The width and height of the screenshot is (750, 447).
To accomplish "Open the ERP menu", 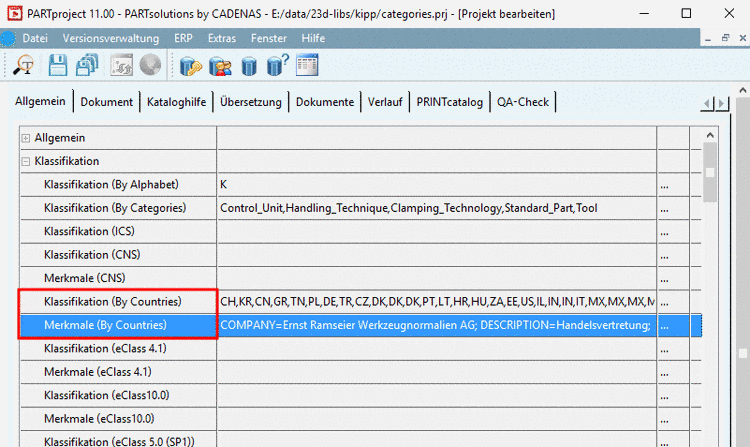I will [183, 38].
